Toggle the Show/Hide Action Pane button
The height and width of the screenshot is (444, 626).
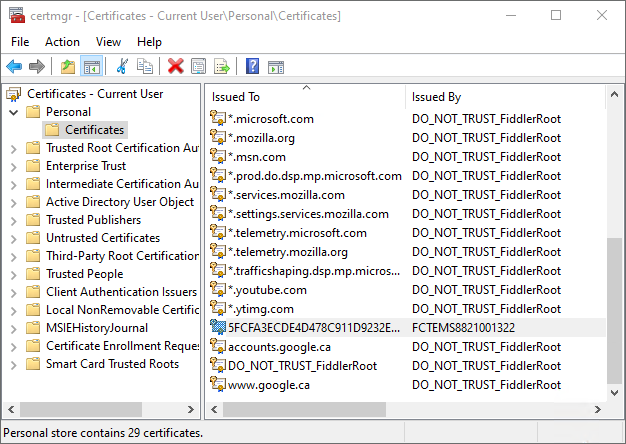275,67
